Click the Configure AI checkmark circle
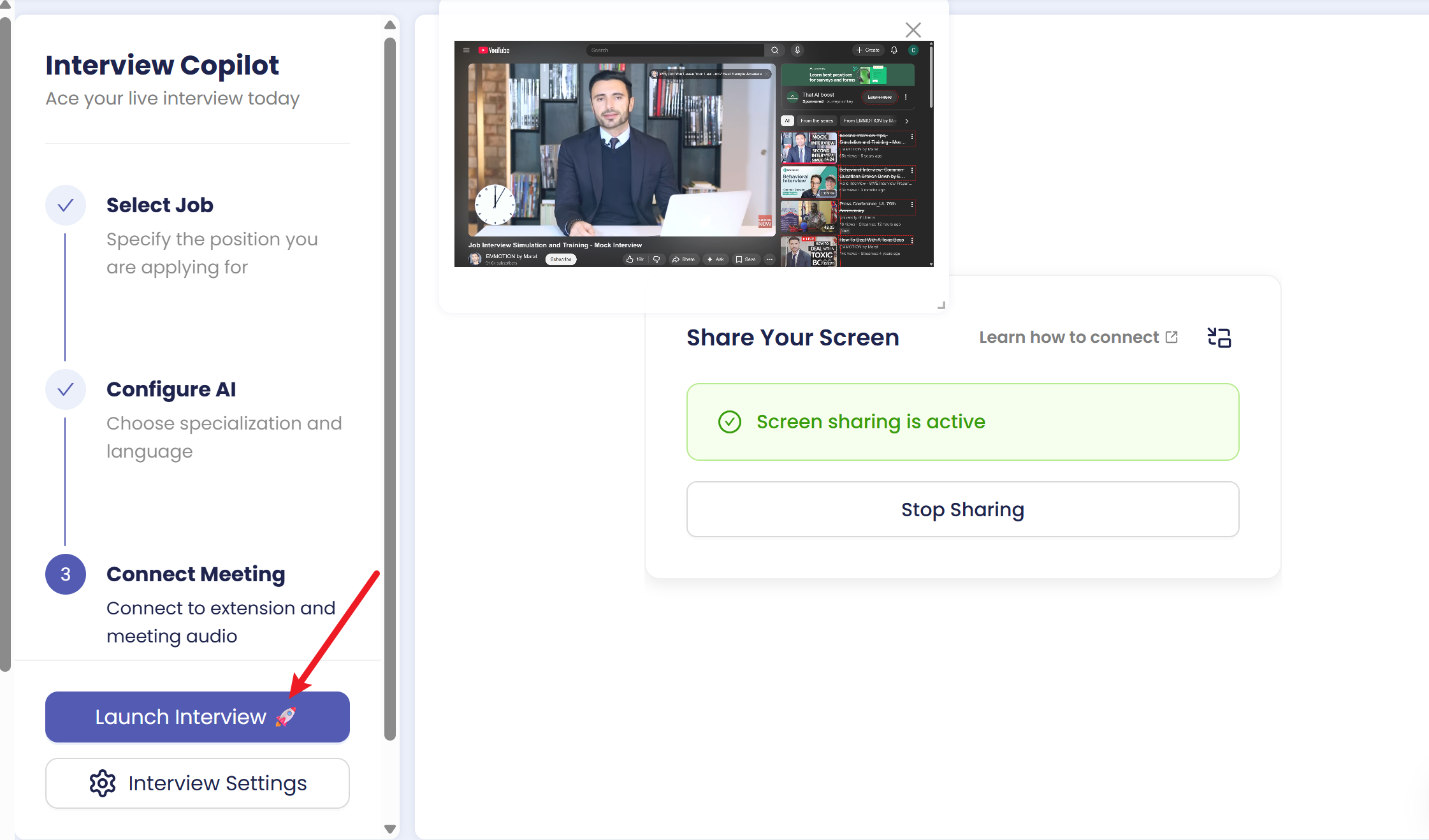The height and width of the screenshot is (840, 1429). coord(66,389)
